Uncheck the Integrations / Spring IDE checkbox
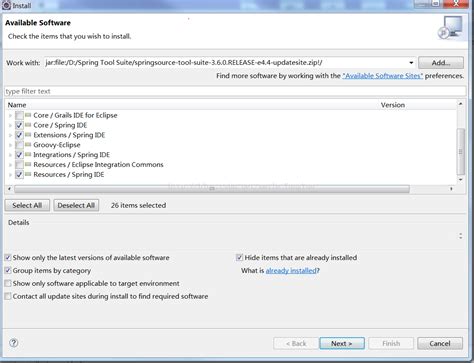The image size is (474, 363). point(19,155)
